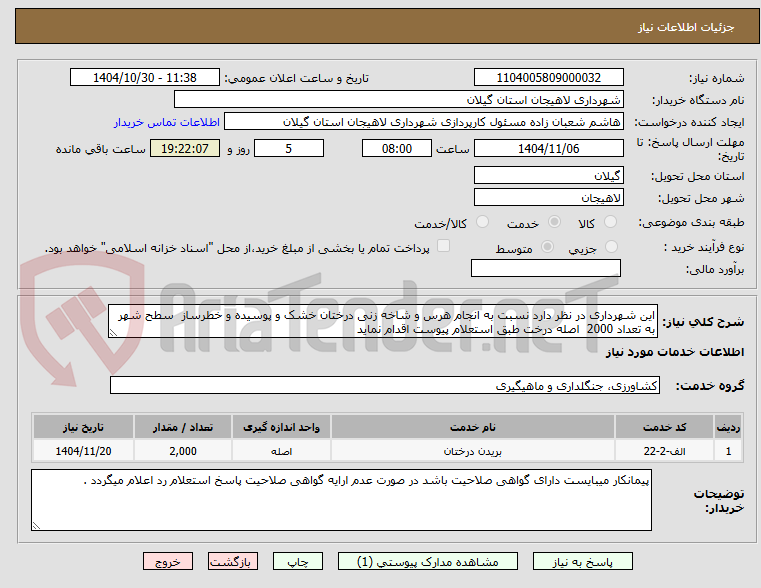This screenshot has height=588, width=761.
Task: Click the تعداد / مقدار column header
Action: (183, 427)
